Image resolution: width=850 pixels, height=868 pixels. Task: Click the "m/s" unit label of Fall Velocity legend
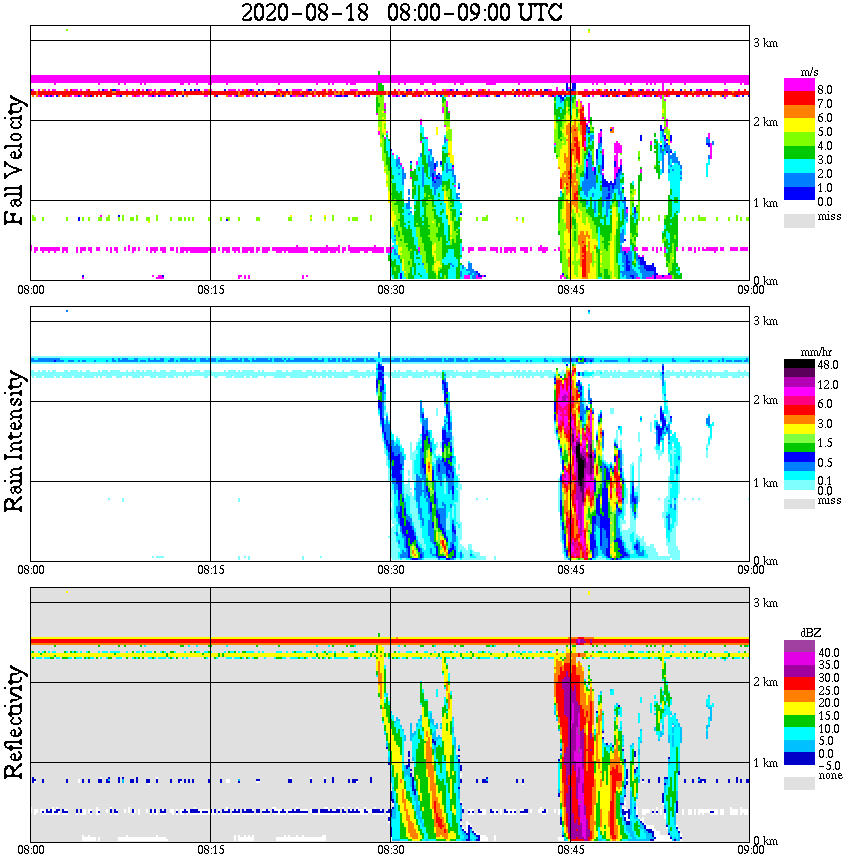click(809, 73)
